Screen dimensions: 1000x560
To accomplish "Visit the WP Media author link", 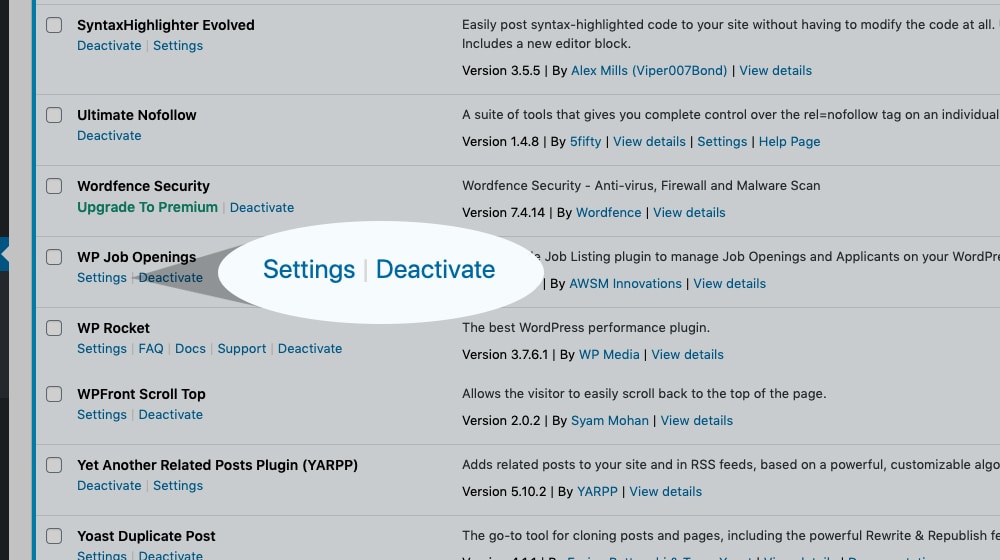I will point(609,354).
